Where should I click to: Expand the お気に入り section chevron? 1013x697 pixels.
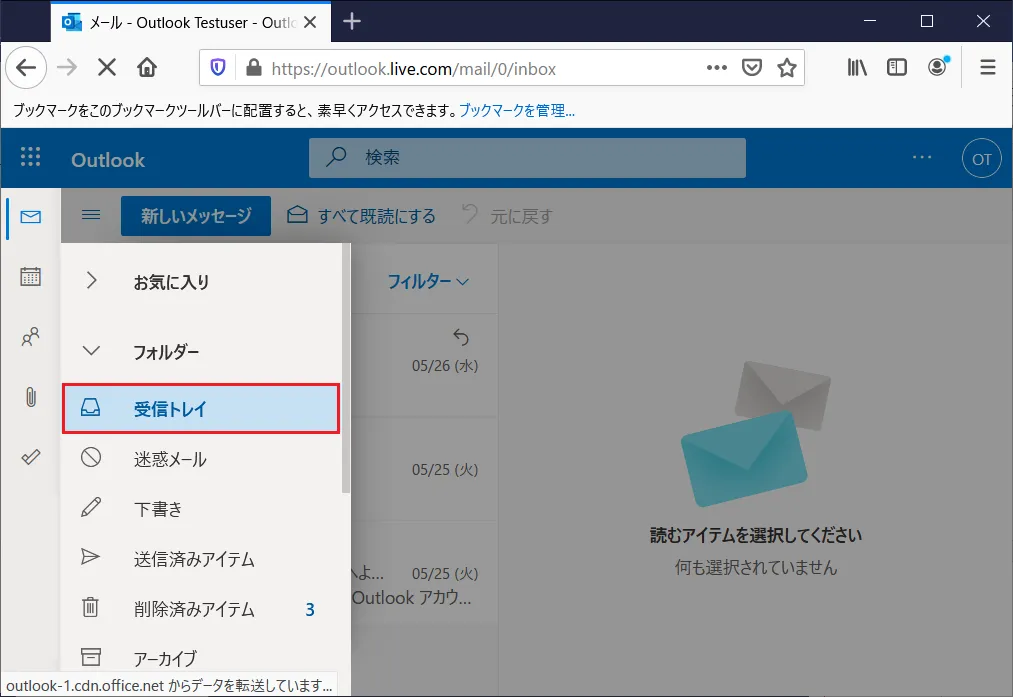click(91, 280)
